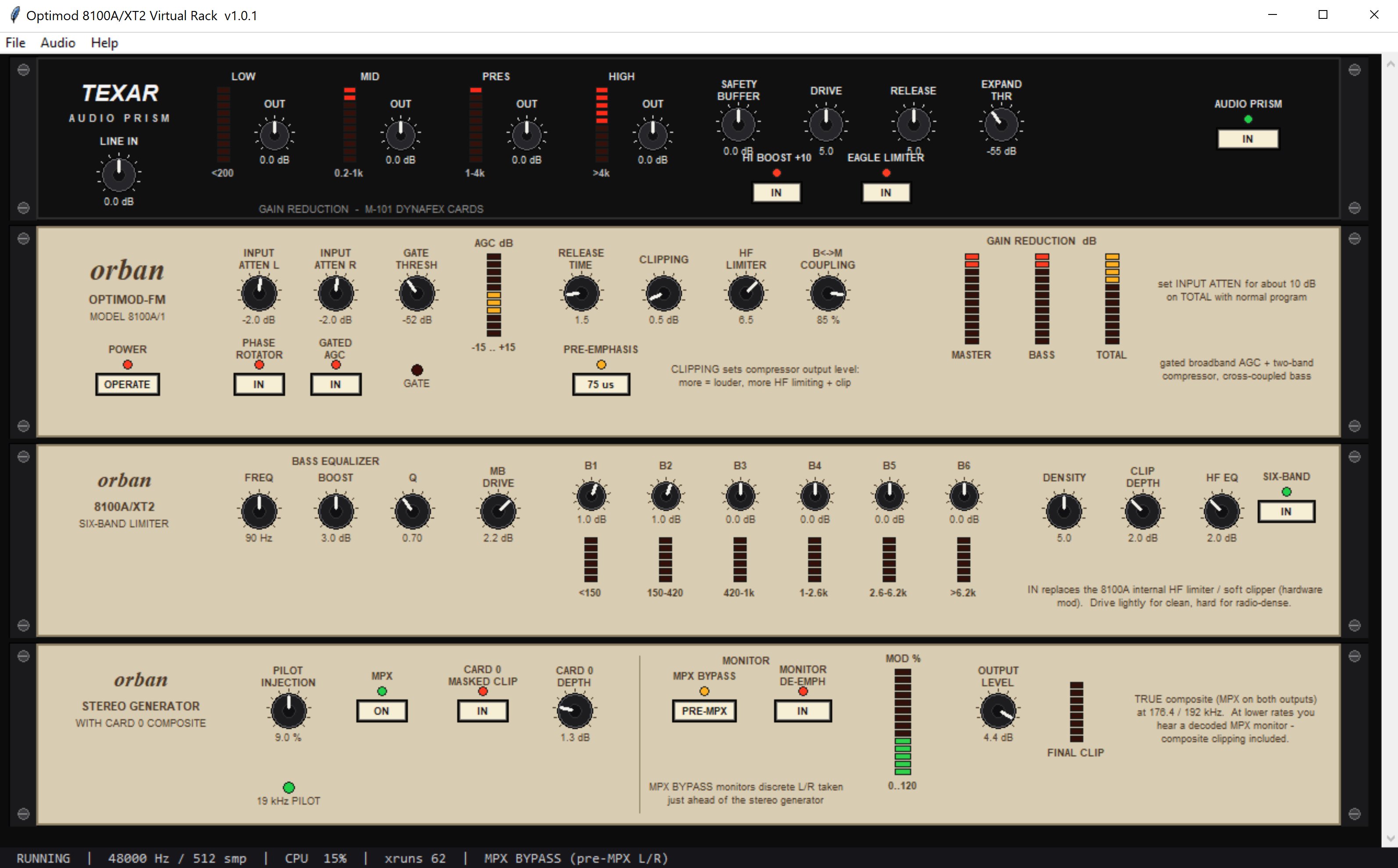The image size is (1398, 868).
Task: Click the MASTER gain reduction meter
Action: 971,299
